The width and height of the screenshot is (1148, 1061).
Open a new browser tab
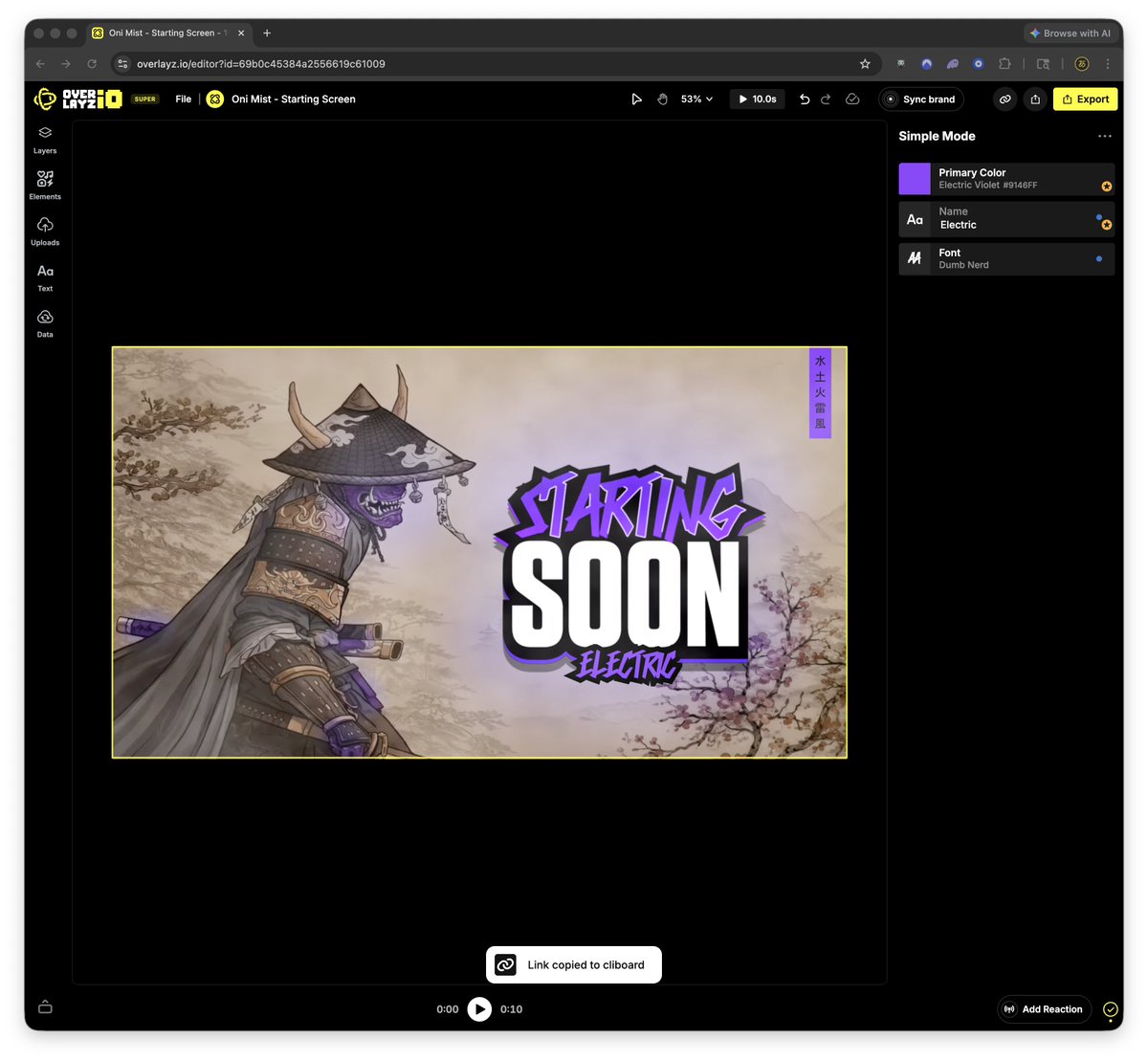267,33
